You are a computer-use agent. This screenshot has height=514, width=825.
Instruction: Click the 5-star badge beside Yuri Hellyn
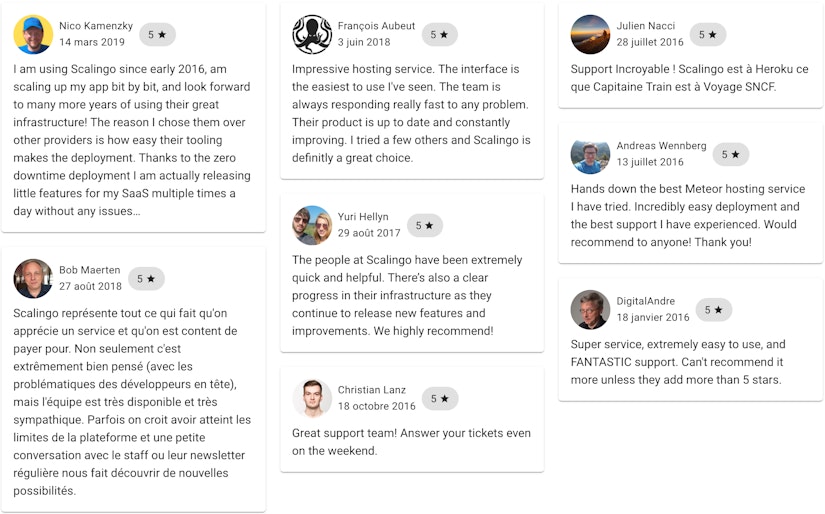coord(425,226)
